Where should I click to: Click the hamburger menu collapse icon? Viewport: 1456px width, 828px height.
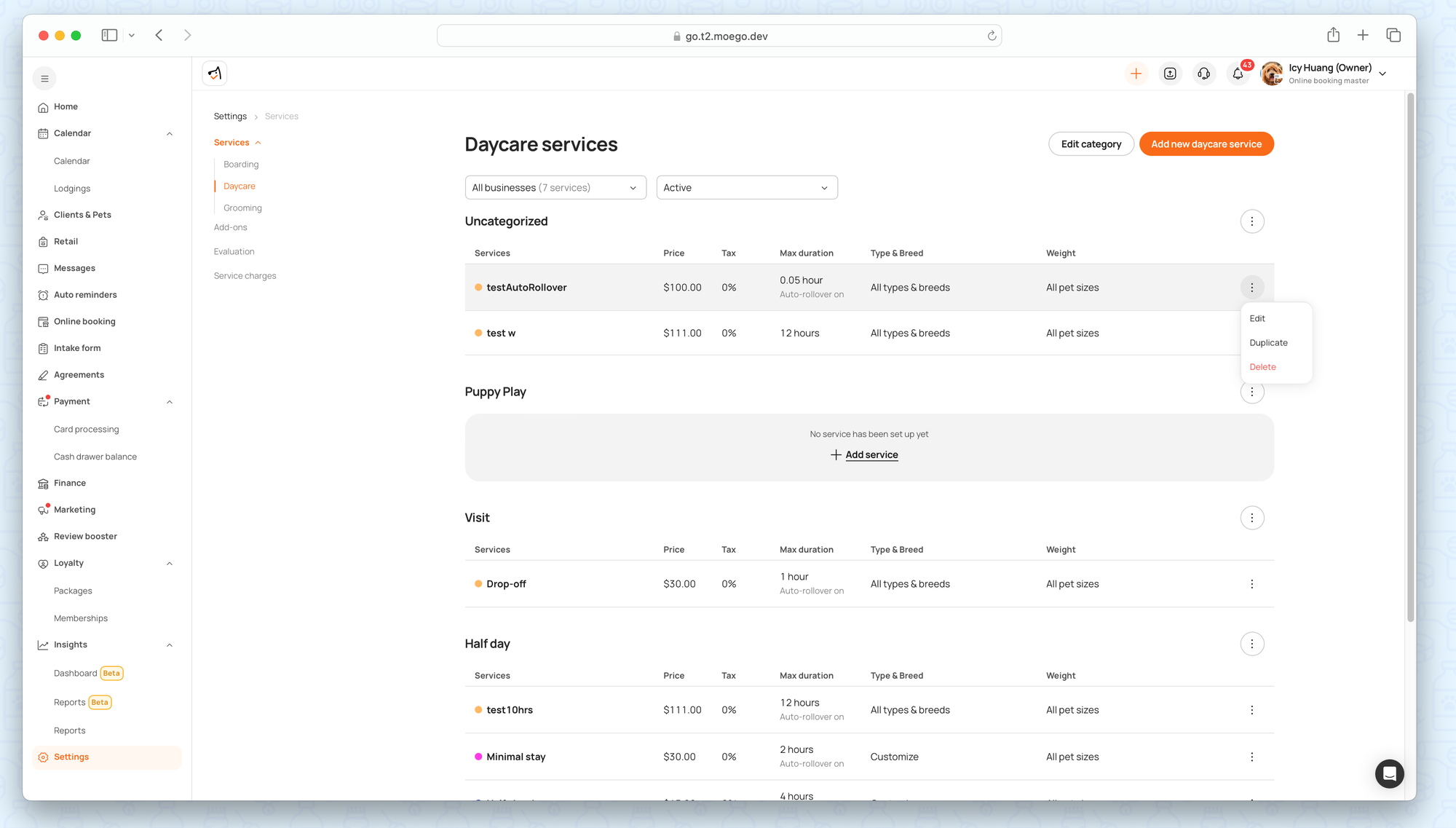coord(44,79)
